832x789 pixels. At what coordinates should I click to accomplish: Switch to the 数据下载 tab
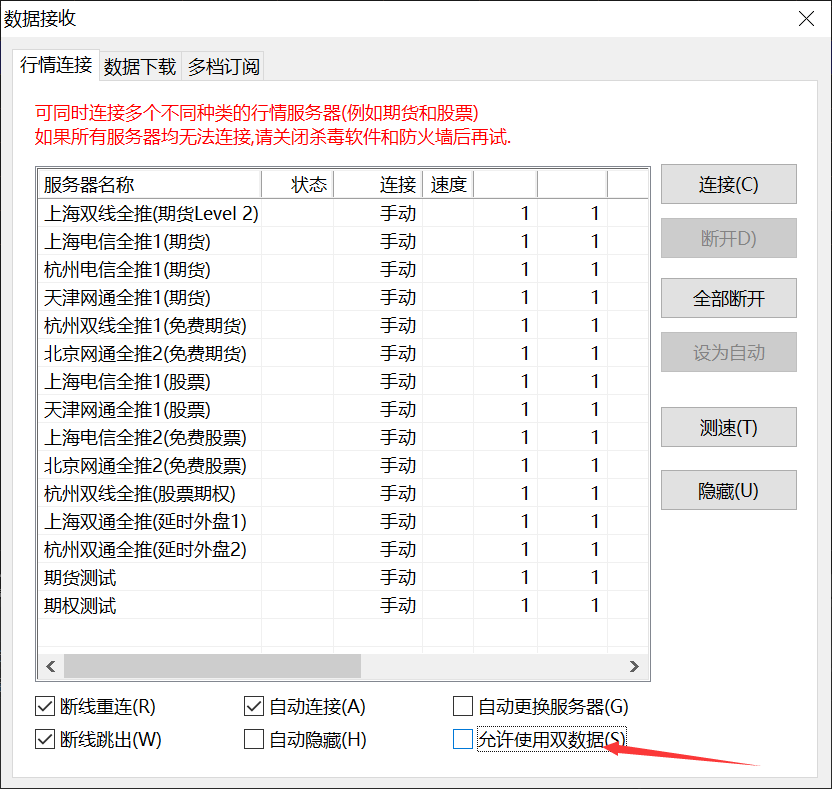(140, 67)
